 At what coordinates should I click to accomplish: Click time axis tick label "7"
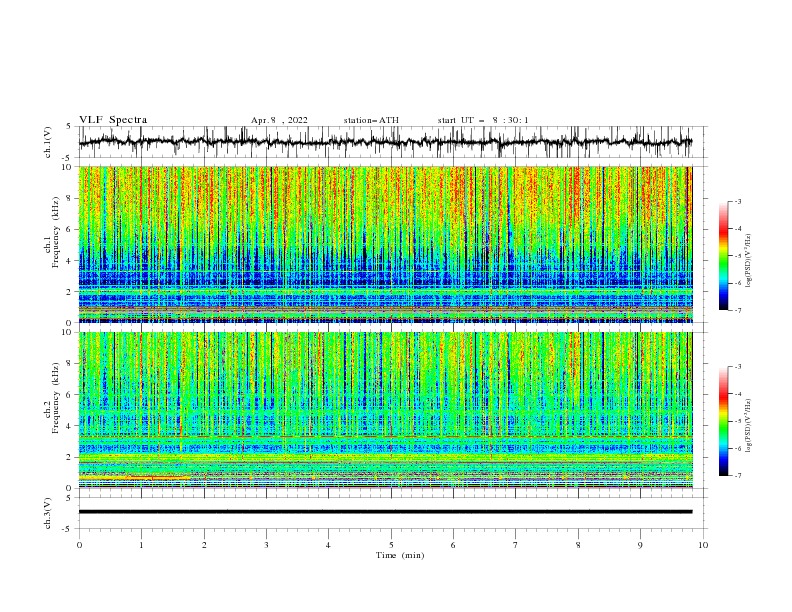(x=516, y=545)
